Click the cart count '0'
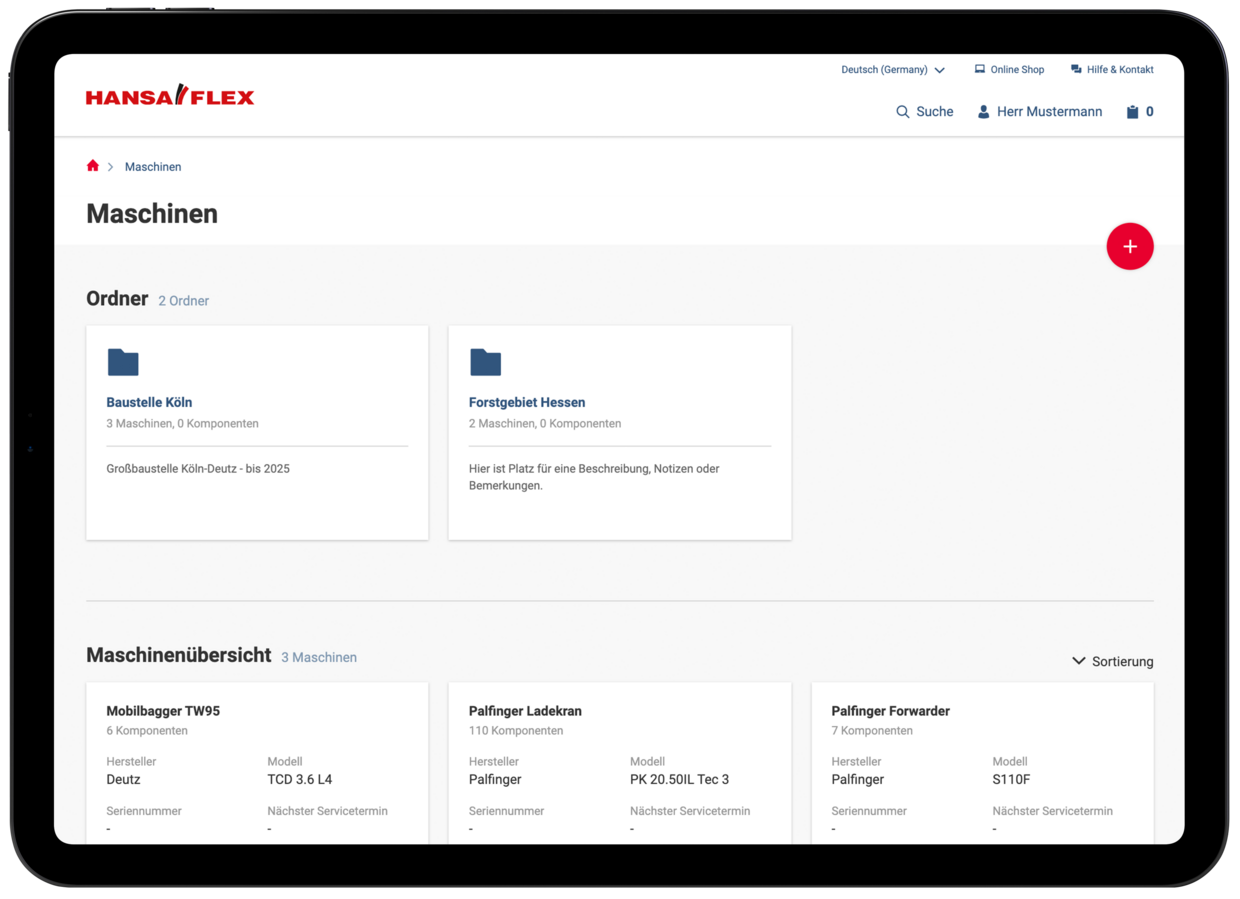The width and height of the screenshot is (1240, 899). pyautogui.click(x=1150, y=112)
